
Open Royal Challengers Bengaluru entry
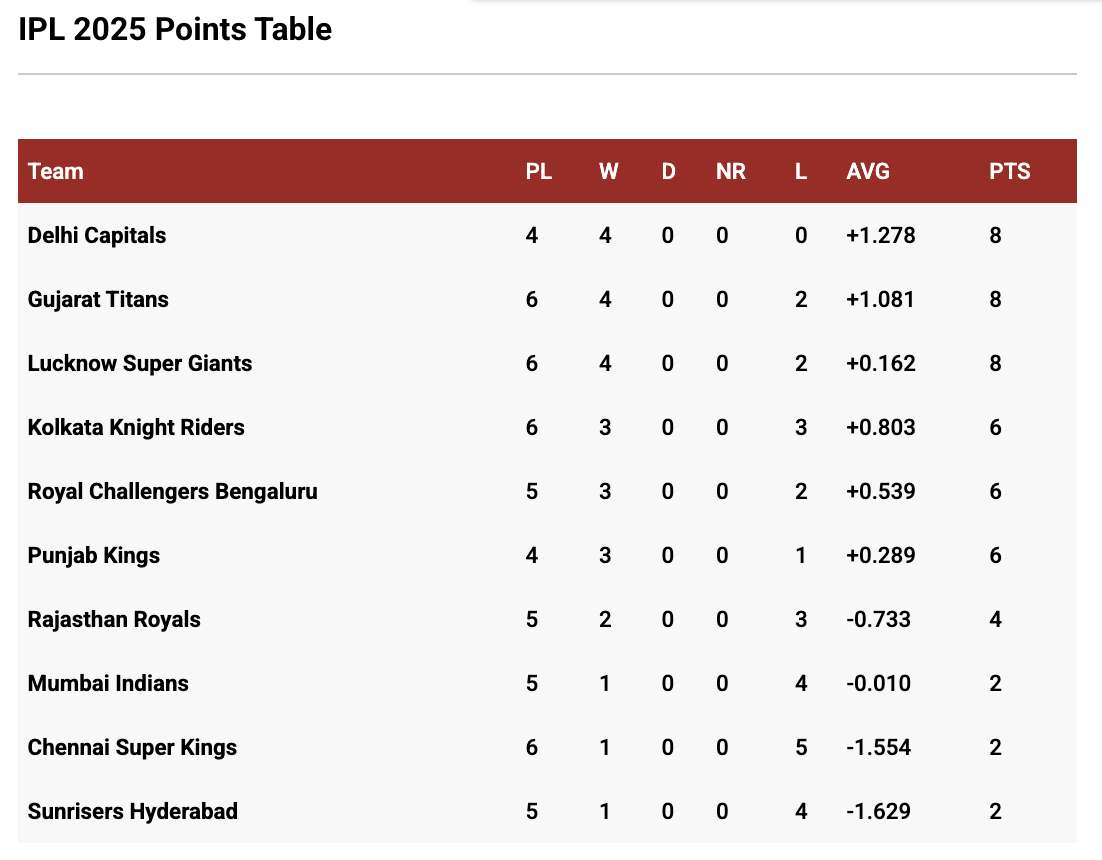click(172, 492)
